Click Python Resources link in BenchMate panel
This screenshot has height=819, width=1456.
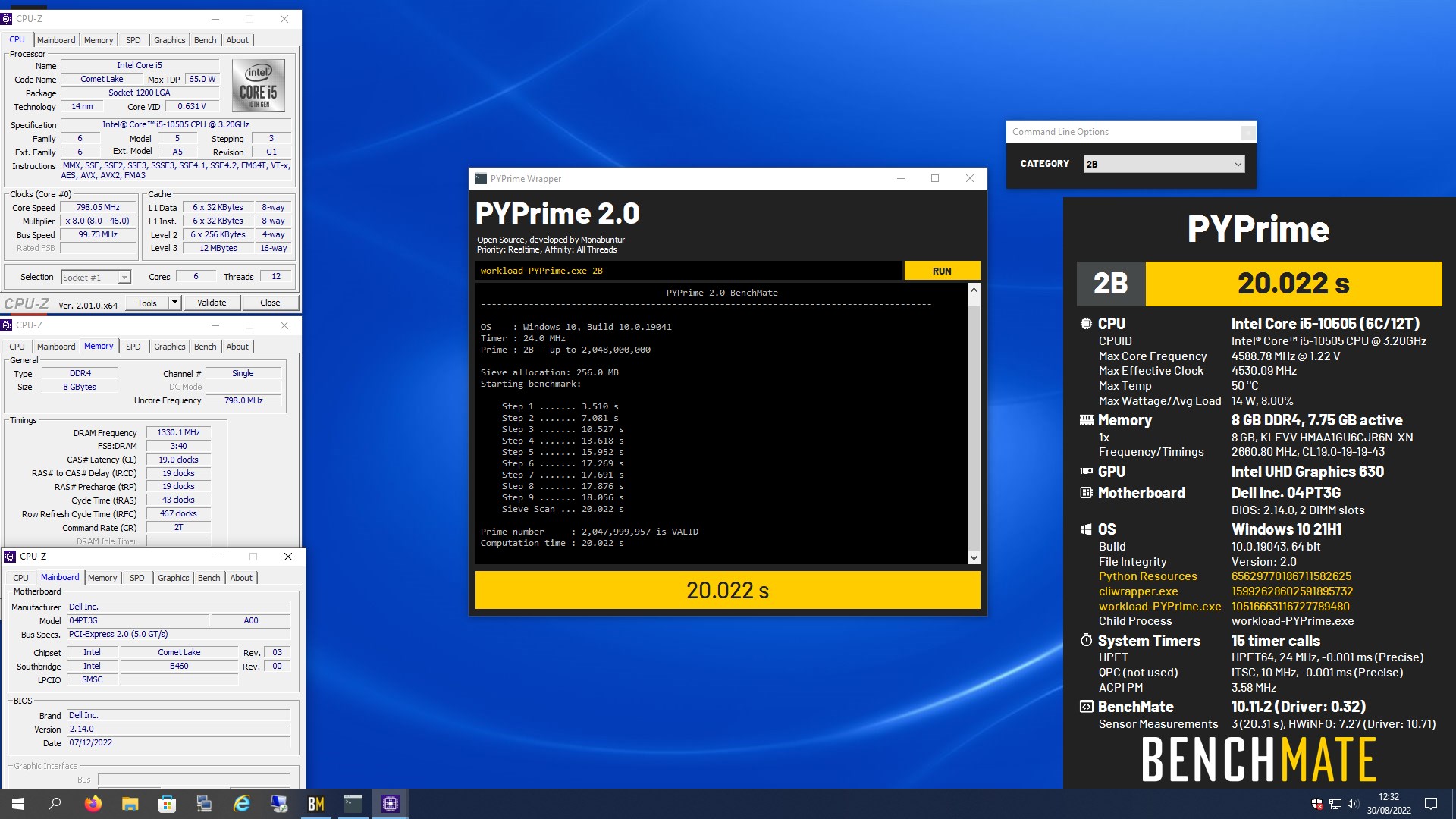1147,576
